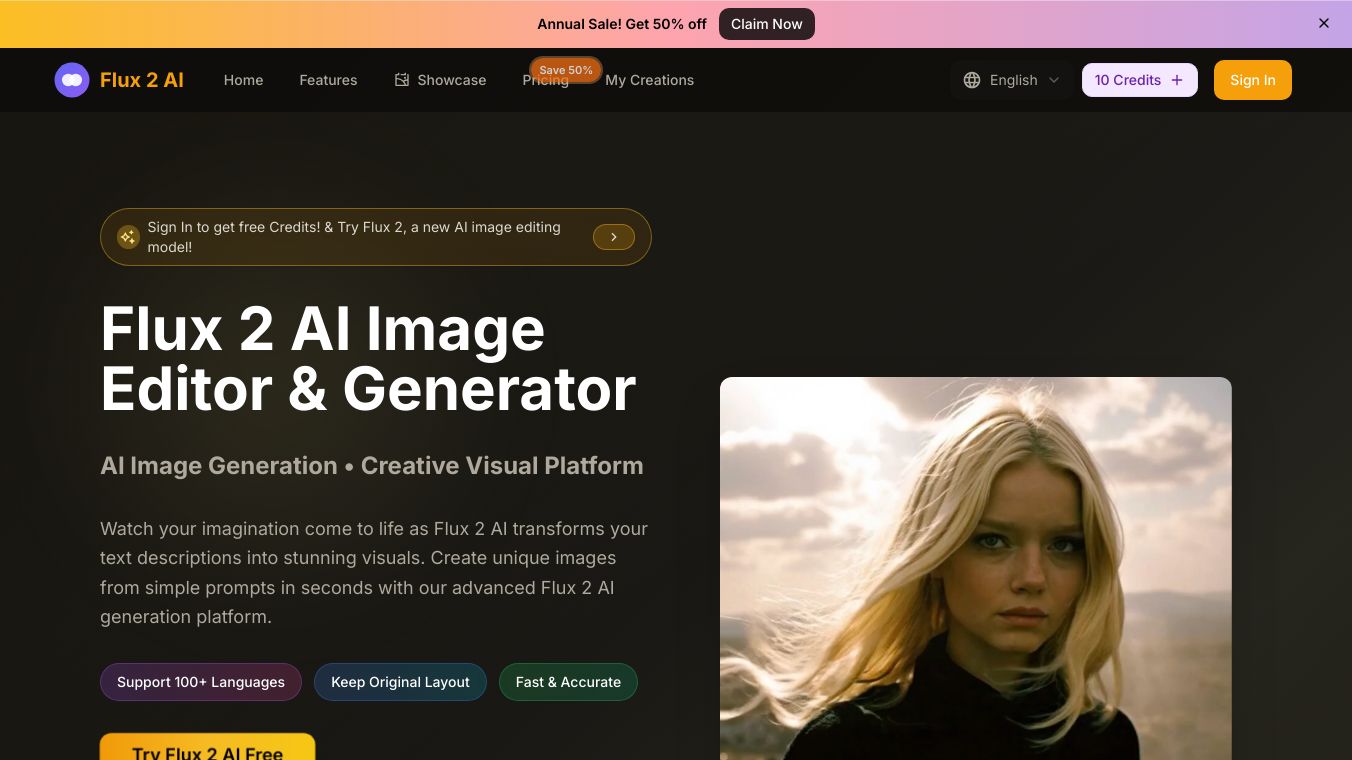
Task: Click the Flux 2 AI brand name link
Action: click(x=142, y=80)
